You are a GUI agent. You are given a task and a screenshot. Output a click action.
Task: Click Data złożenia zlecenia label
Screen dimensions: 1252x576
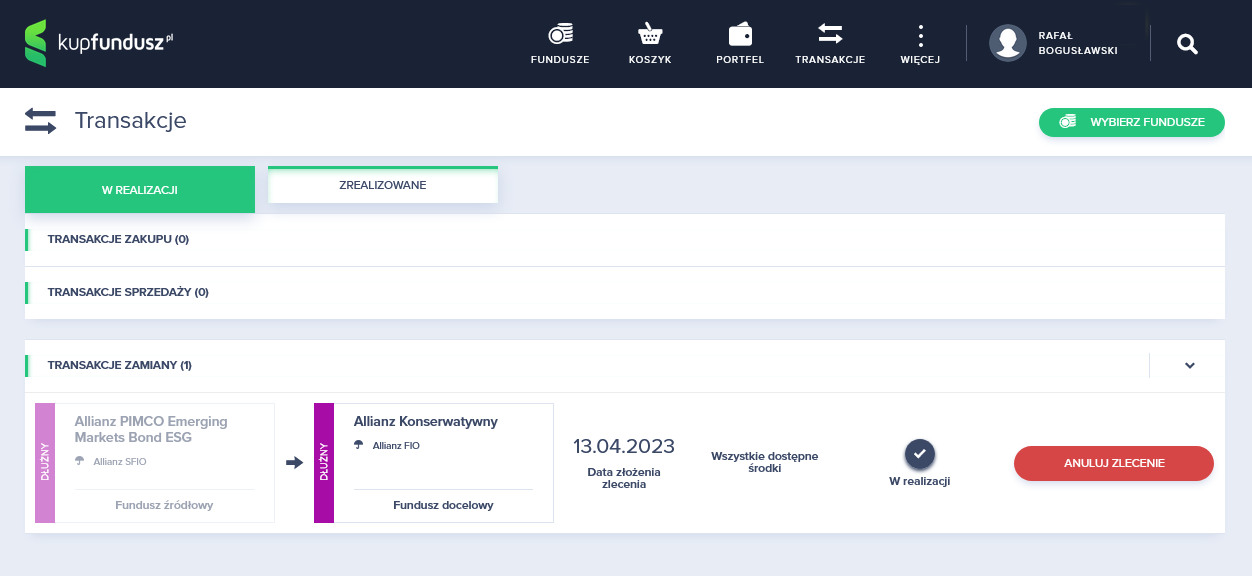[624, 478]
